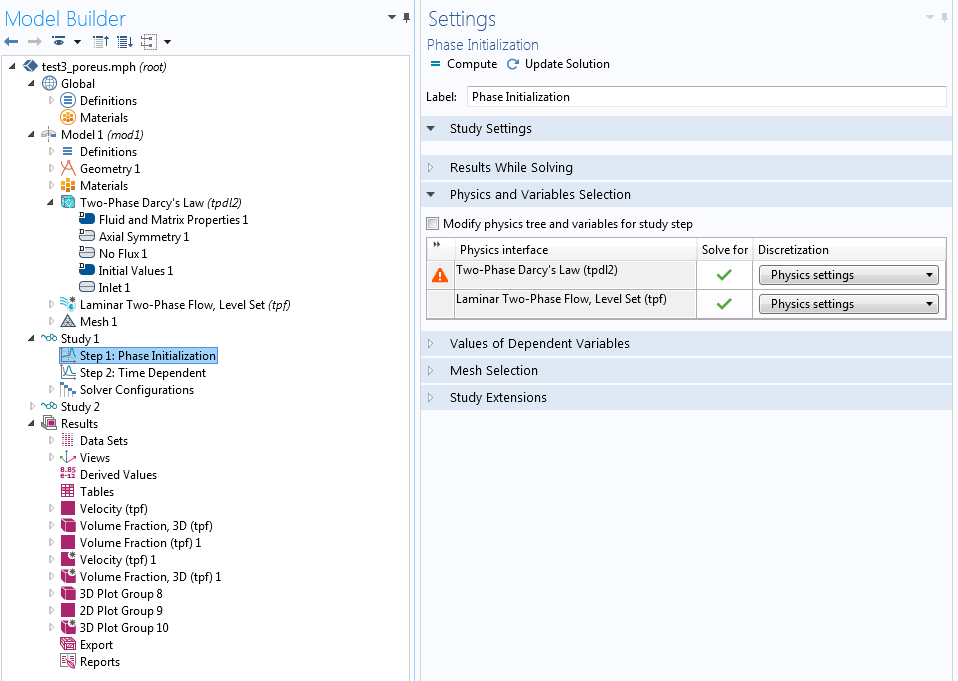Open Discretization dropdown for Two-Phase Darcy's Law

[x=849, y=276]
